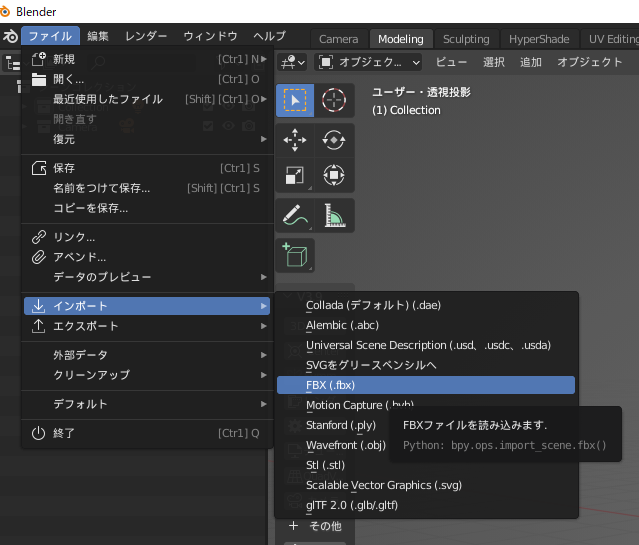Import an FBX (.fbx) file

point(425,385)
